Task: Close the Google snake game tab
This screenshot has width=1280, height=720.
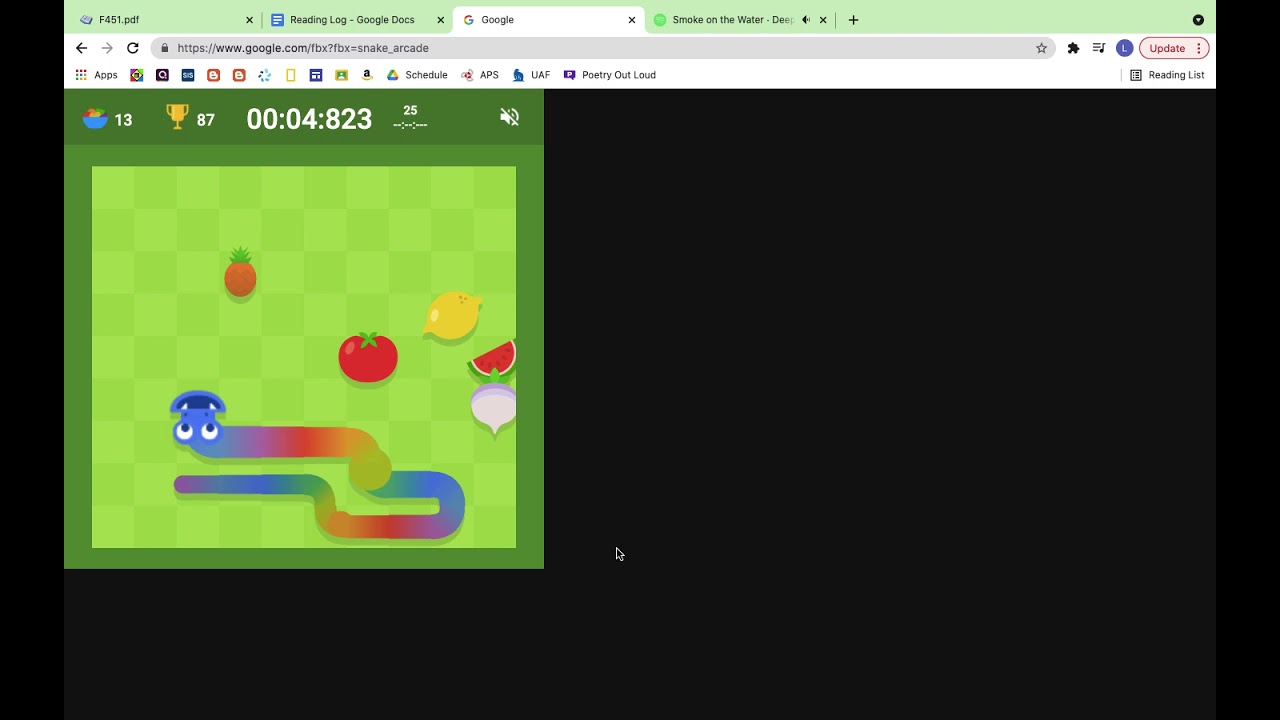Action: pos(632,20)
